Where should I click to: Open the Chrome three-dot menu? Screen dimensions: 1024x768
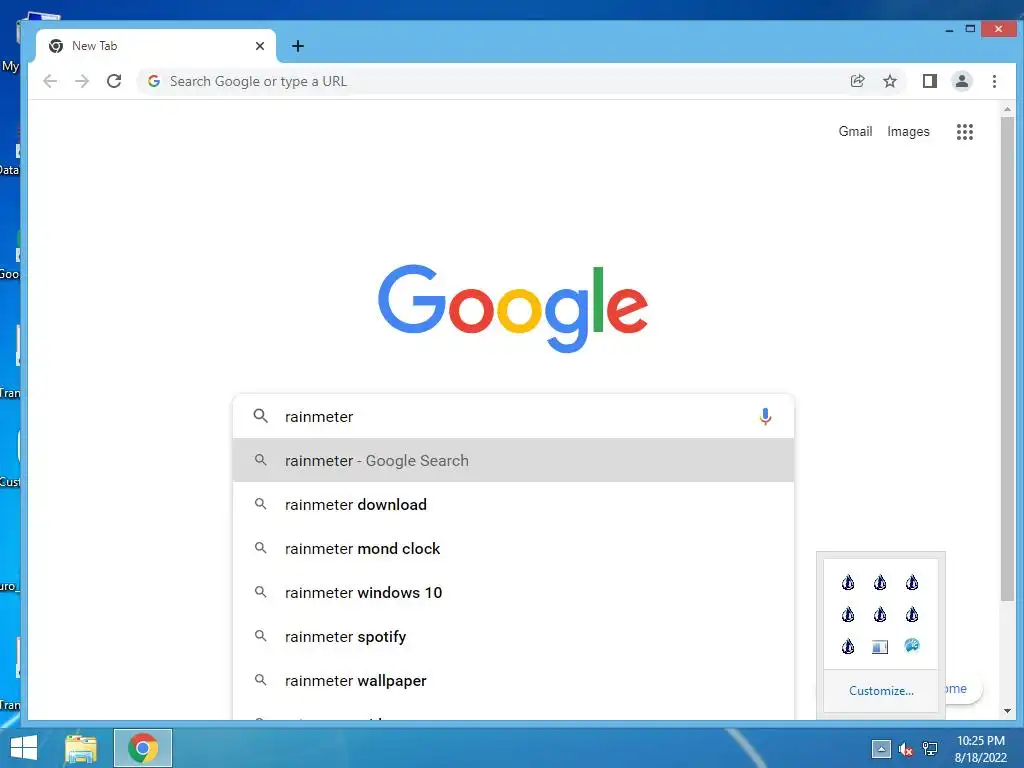(x=994, y=81)
